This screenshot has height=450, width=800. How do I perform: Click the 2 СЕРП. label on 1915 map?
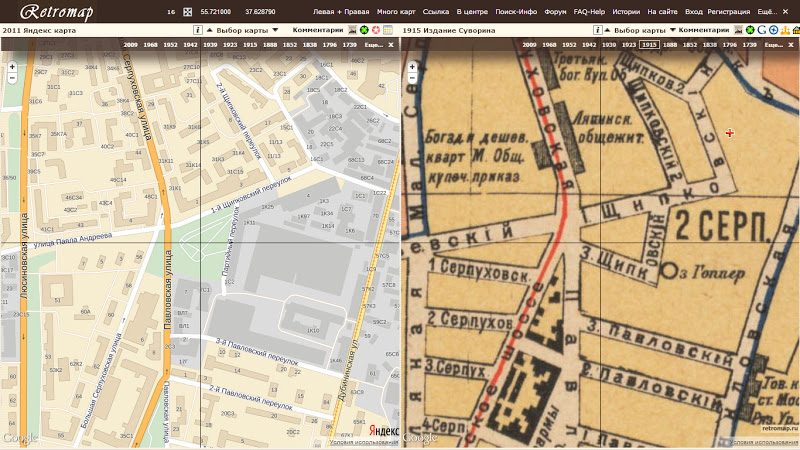tap(721, 225)
